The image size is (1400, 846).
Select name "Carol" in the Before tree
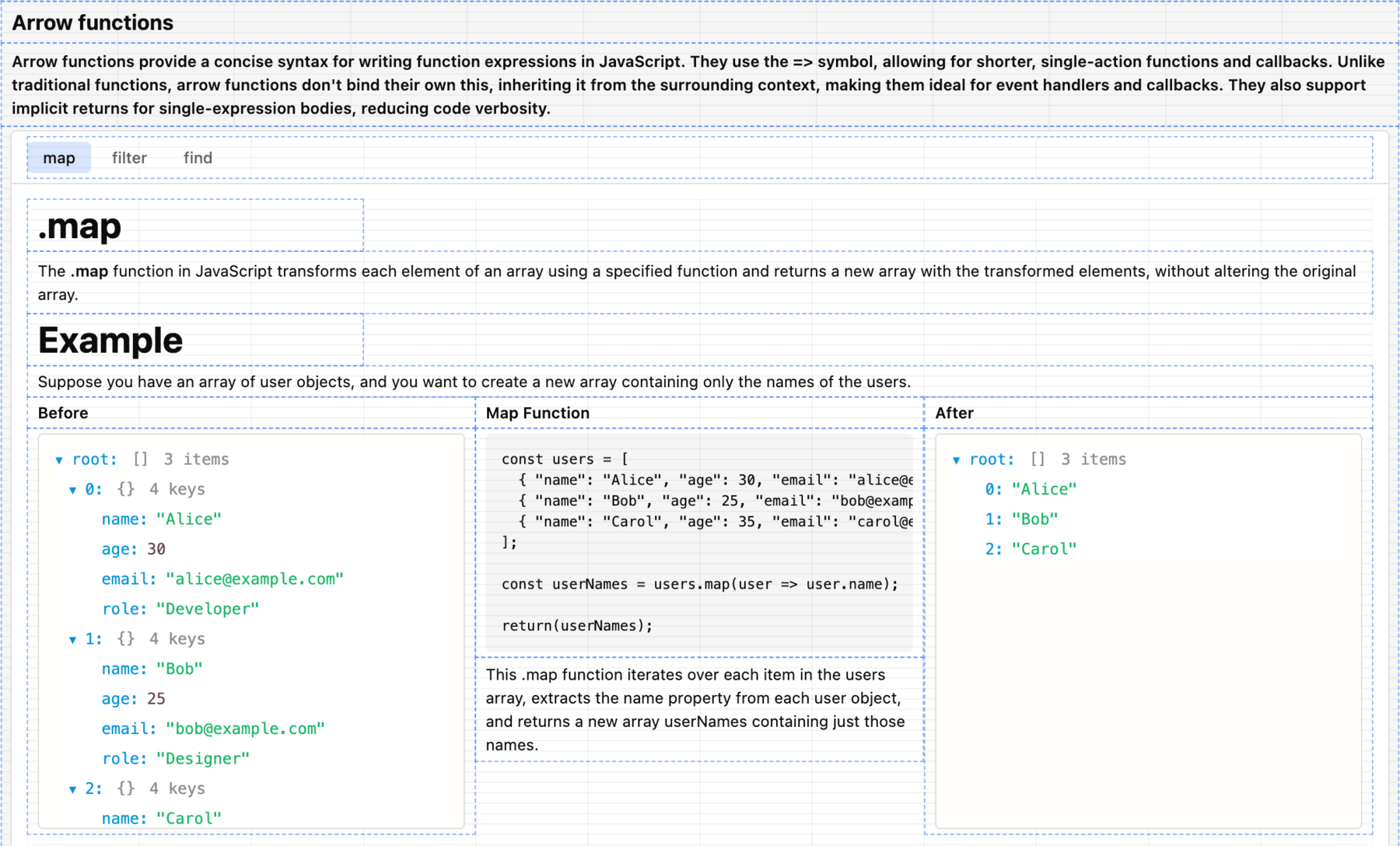point(161,818)
